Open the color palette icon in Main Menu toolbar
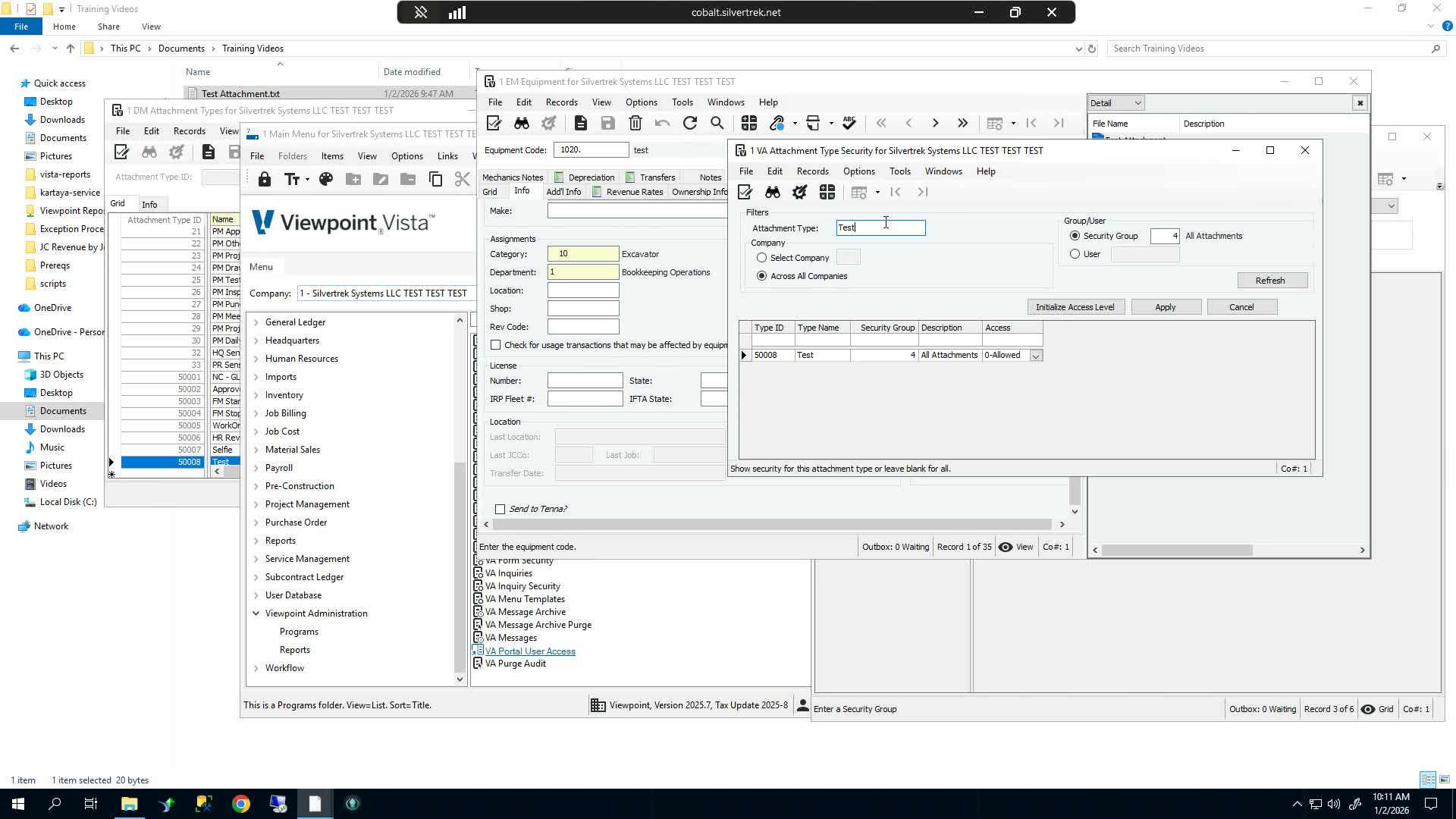Viewport: 1456px width, 819px height. coord(326,179)
